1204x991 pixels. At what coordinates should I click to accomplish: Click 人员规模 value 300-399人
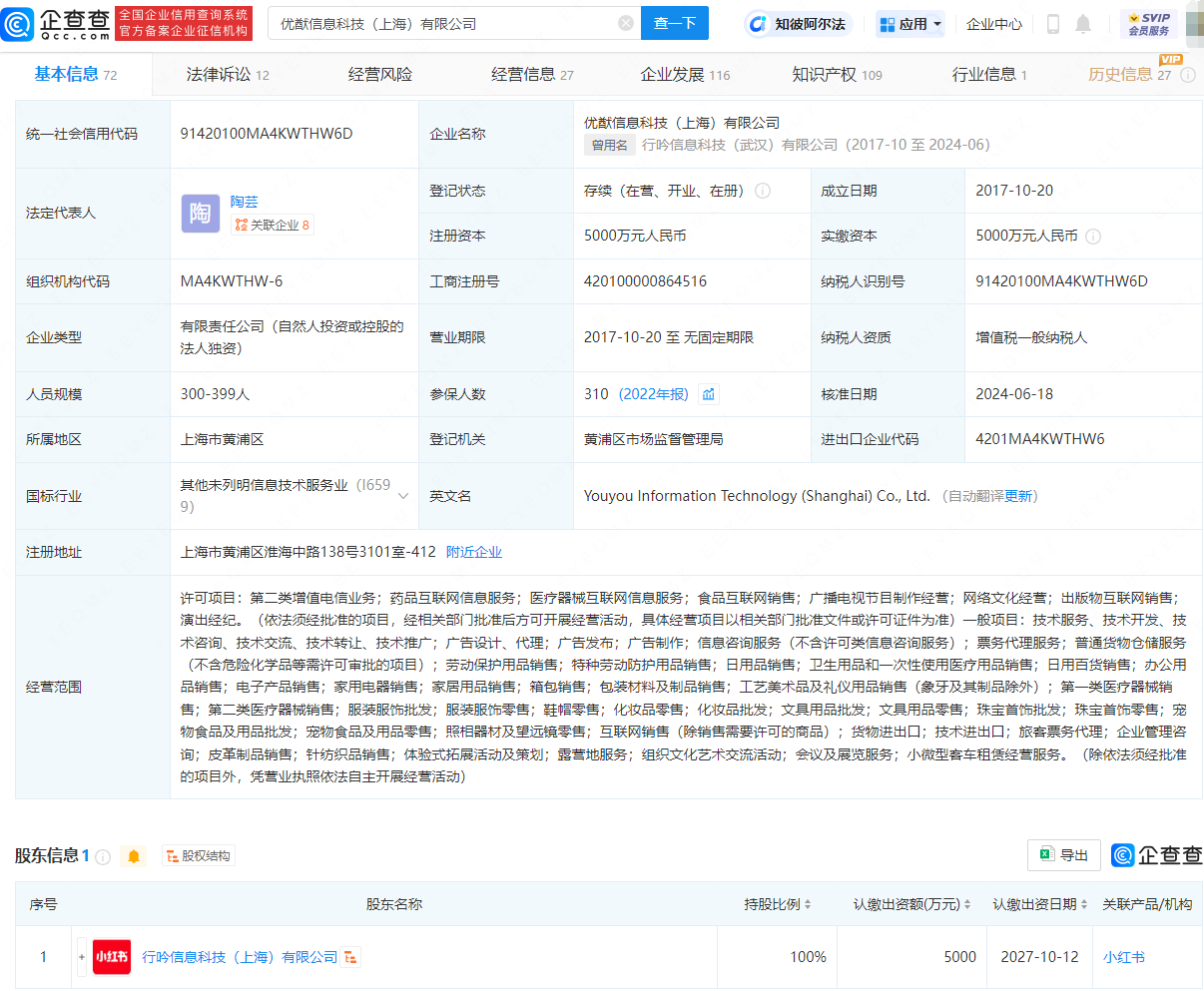click(215, 394)
